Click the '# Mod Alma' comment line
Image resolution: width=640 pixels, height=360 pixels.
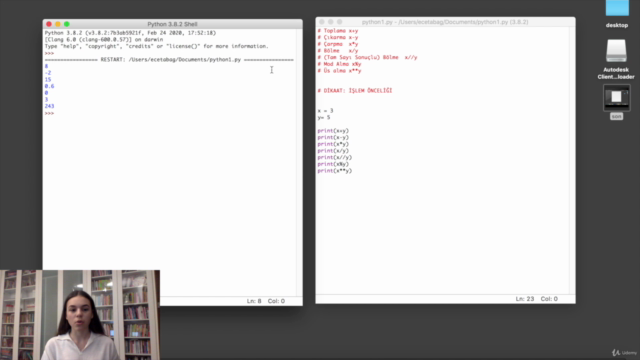pyautogui.click(x=339, y=64)
